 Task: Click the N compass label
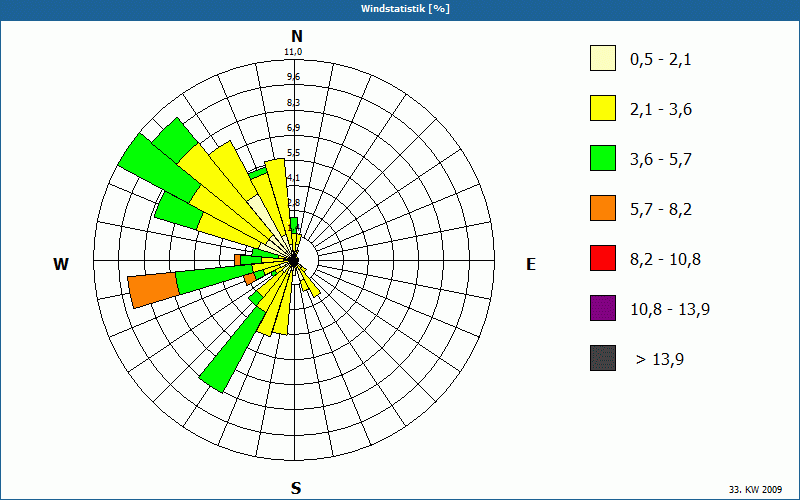(x=296, y=36)
